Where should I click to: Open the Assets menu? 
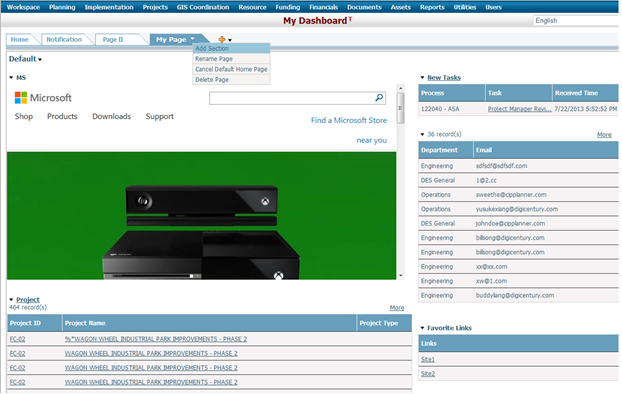pyautogui.click(x=401, y=7)
